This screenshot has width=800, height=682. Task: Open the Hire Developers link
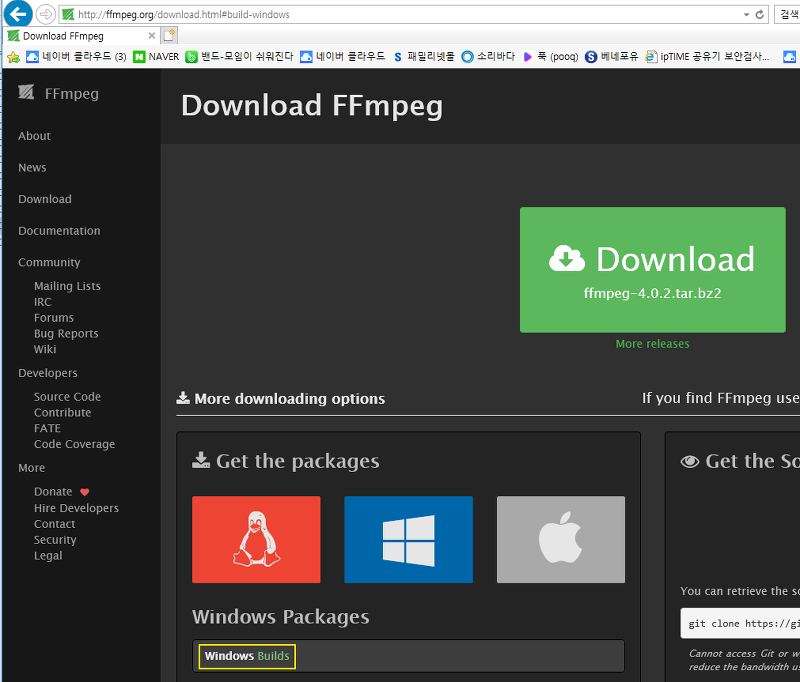[x=76, y=508]
